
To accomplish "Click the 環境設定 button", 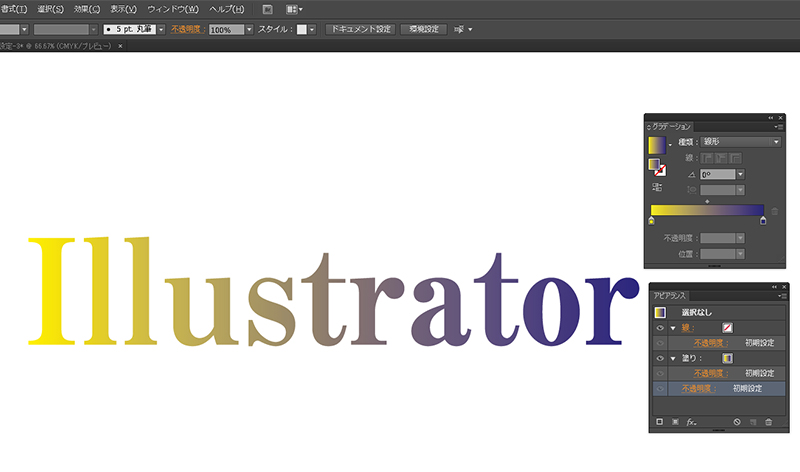I will coord(424,30).
